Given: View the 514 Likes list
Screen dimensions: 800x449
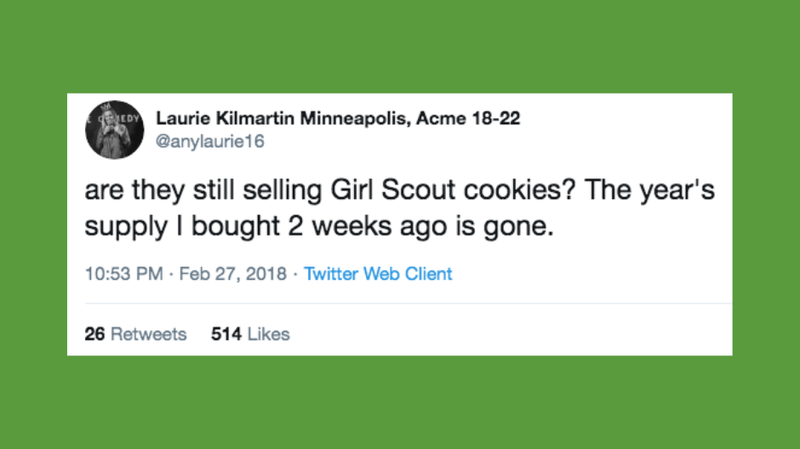Looking at the screenshot, I should 250,334.
